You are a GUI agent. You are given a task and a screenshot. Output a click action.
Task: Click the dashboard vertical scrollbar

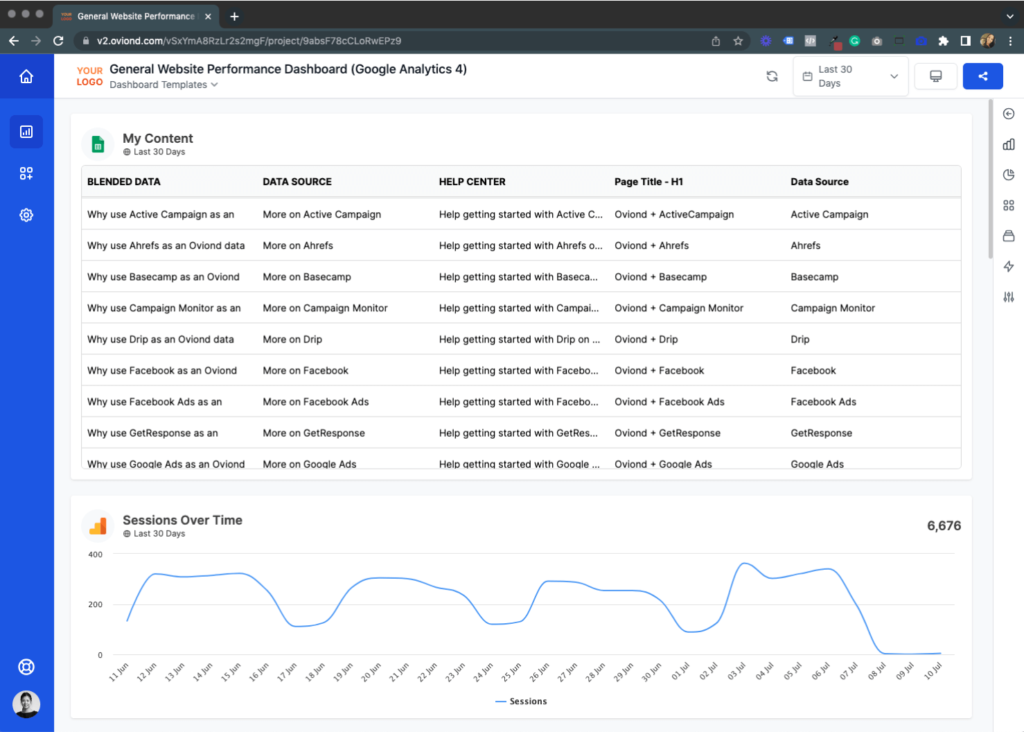(x=990, y=180)
